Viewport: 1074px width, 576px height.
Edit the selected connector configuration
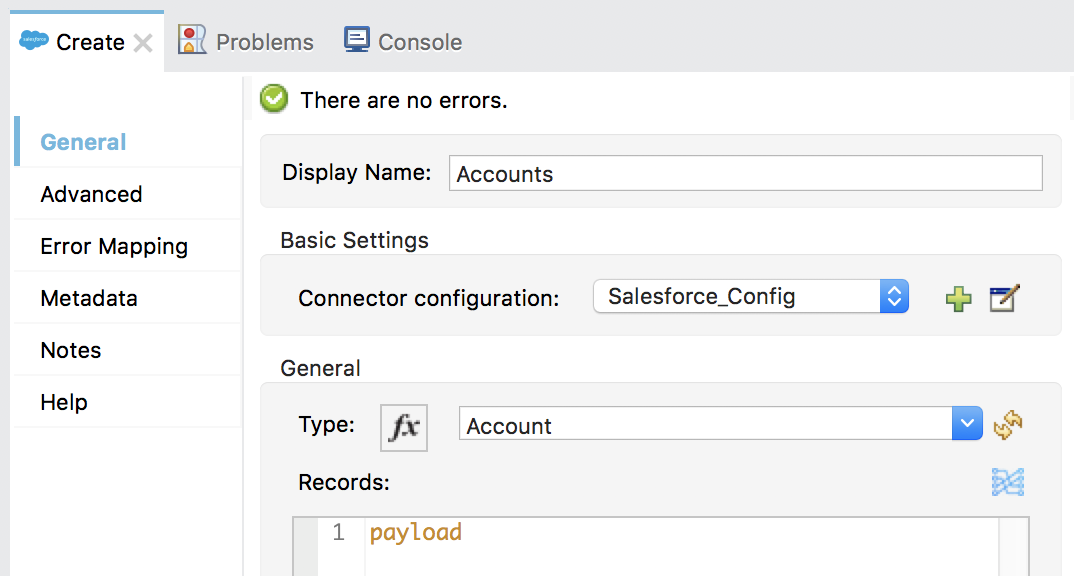coord(1005,298)
